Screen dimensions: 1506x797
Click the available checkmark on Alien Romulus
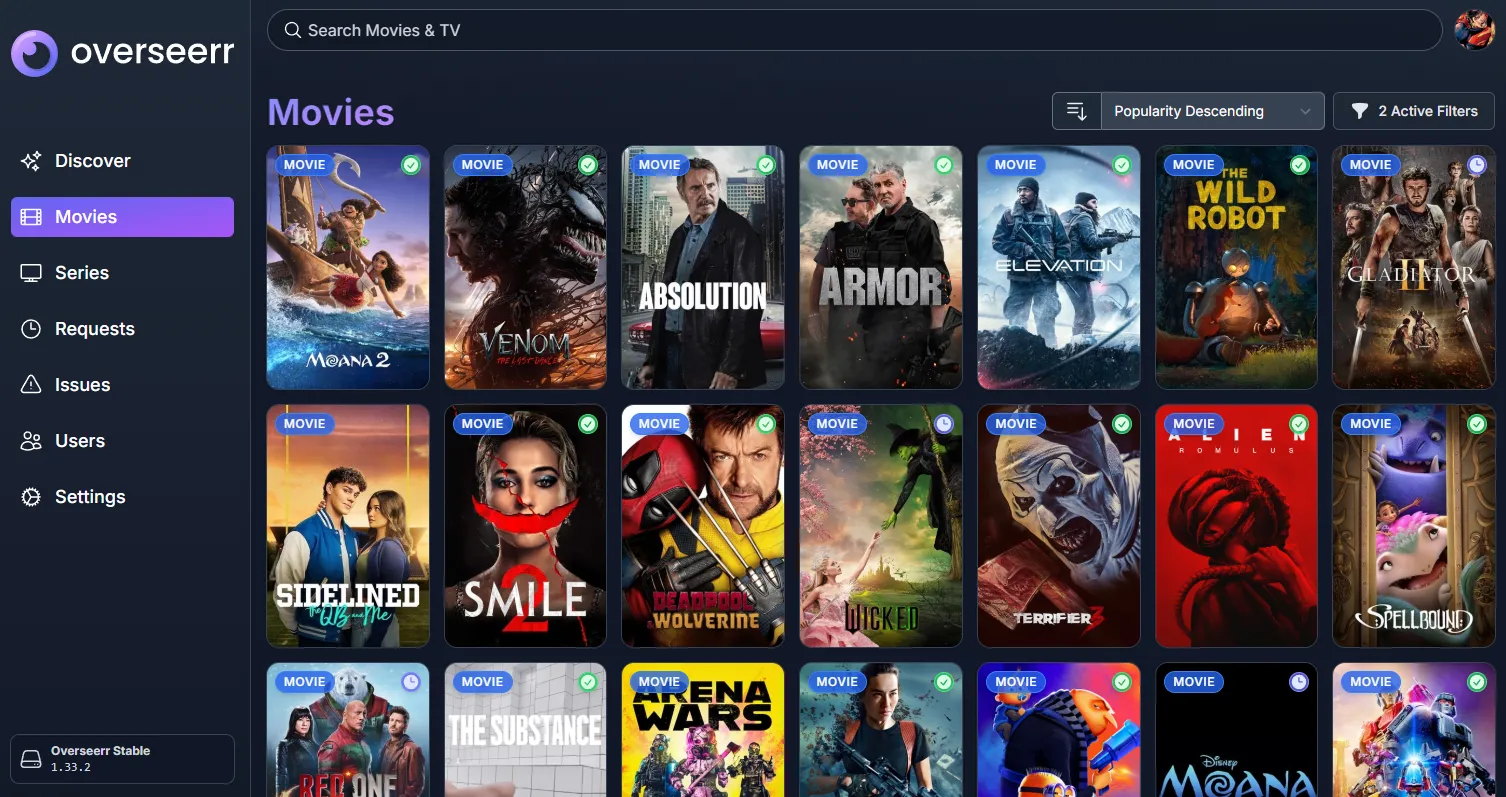(x=1299, y=424)
